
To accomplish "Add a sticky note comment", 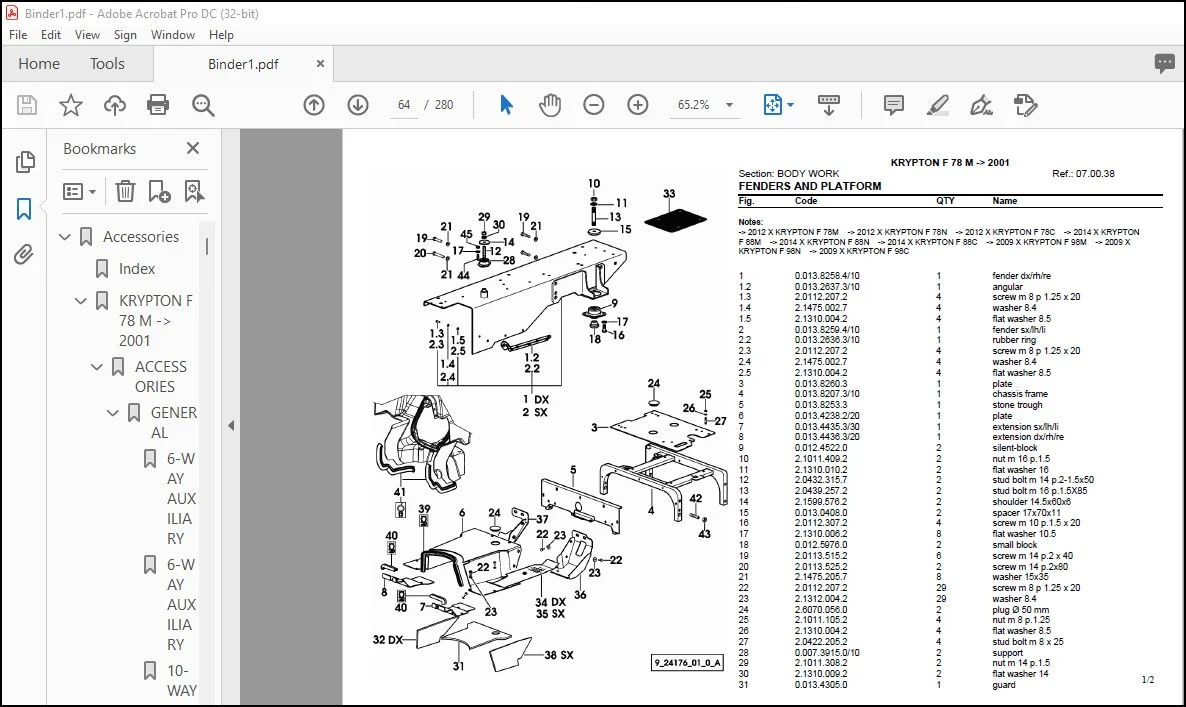I will pos(893,105).
